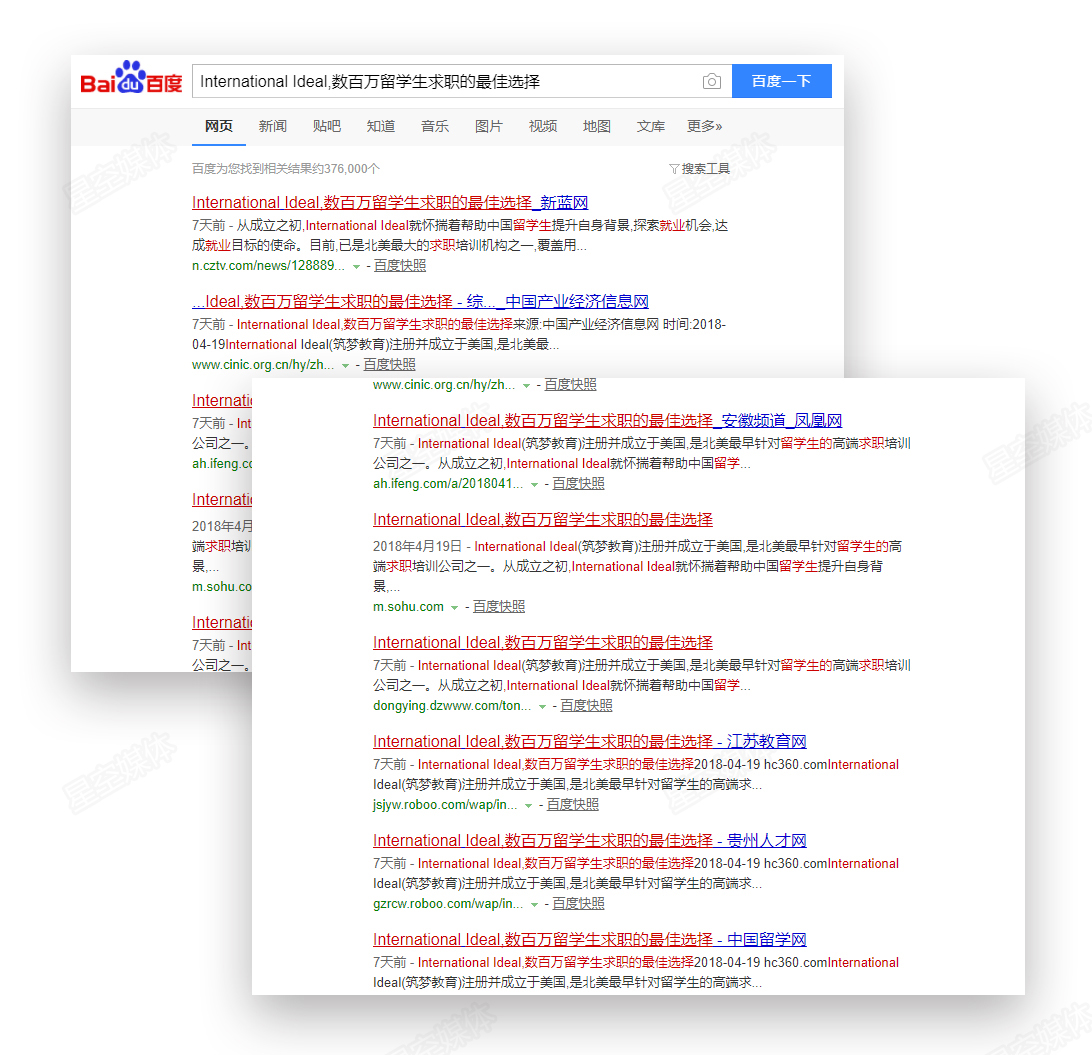Switch to the 新闻 tab
This screenshot has height=1055, width=1092.
pos(272,126)
